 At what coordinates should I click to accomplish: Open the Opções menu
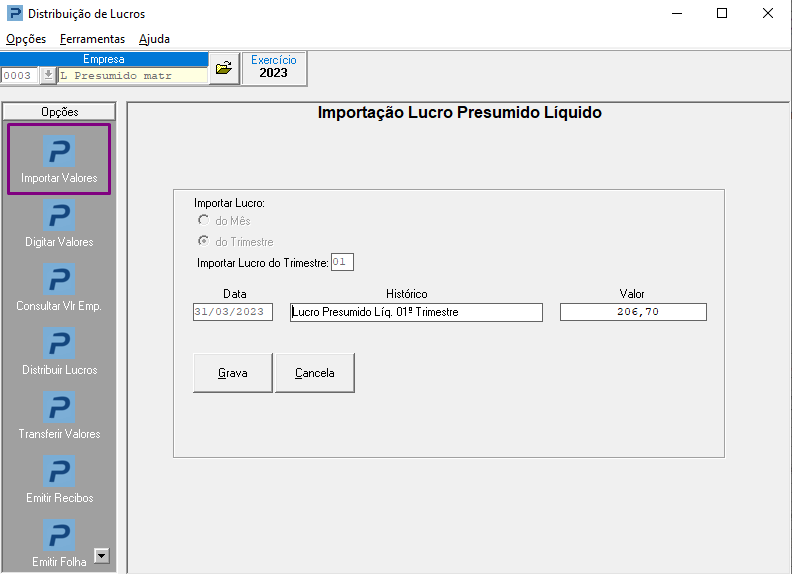26,39
